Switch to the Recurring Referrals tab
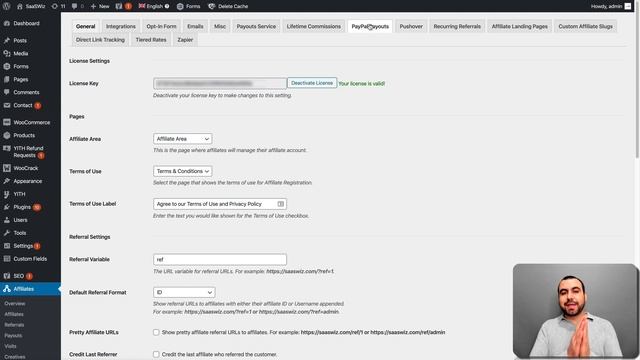Viewport: 640px width, 360px height. pyautogui.click(x=457, y=26)
